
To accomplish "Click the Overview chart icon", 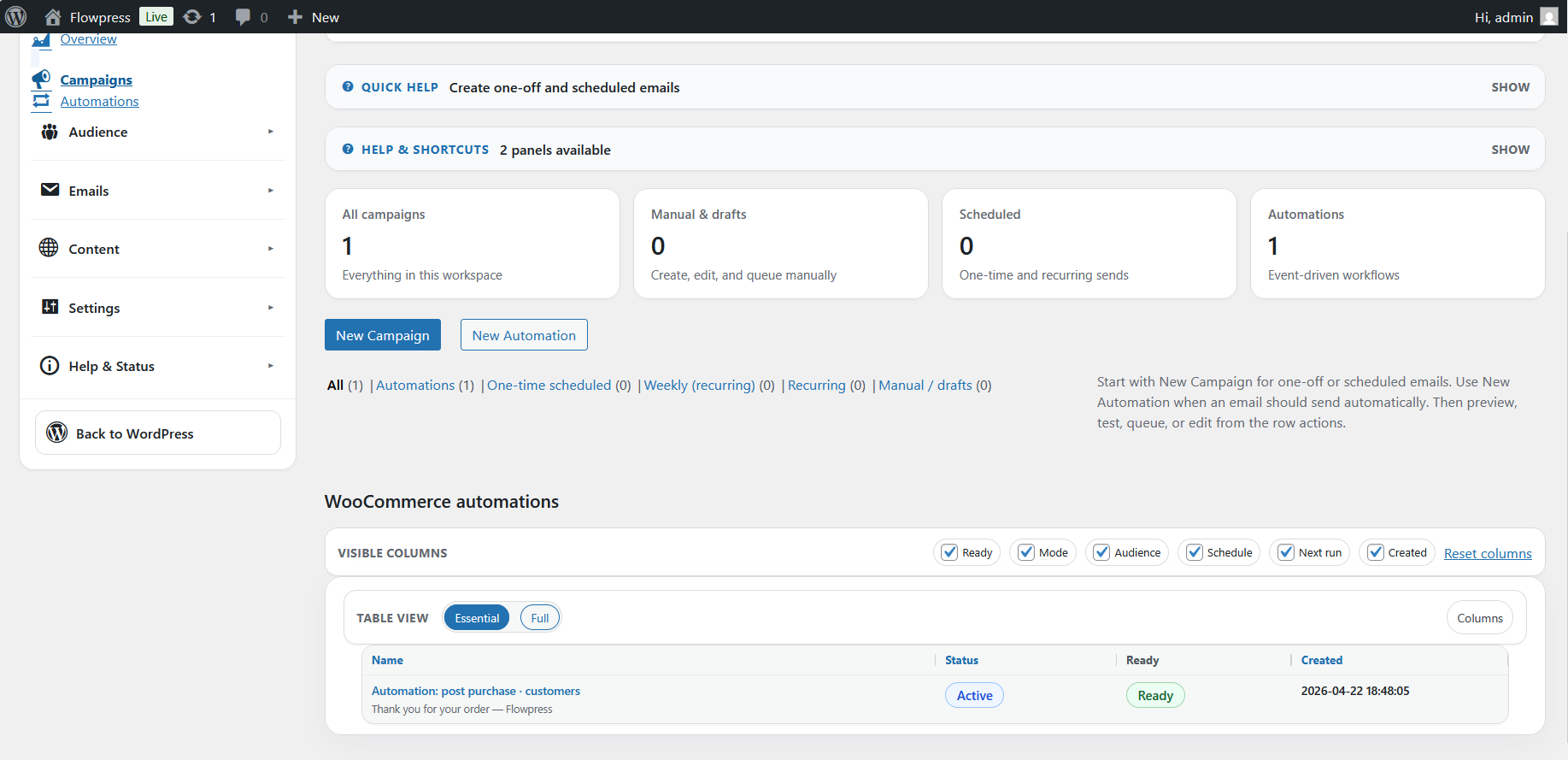I will coord(41,39).
